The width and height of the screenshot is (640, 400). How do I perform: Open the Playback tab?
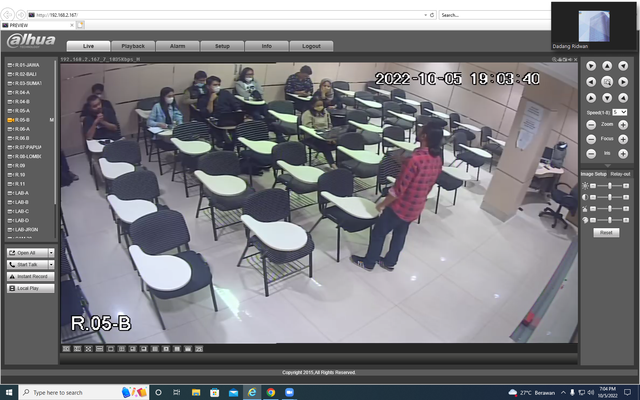133,46
